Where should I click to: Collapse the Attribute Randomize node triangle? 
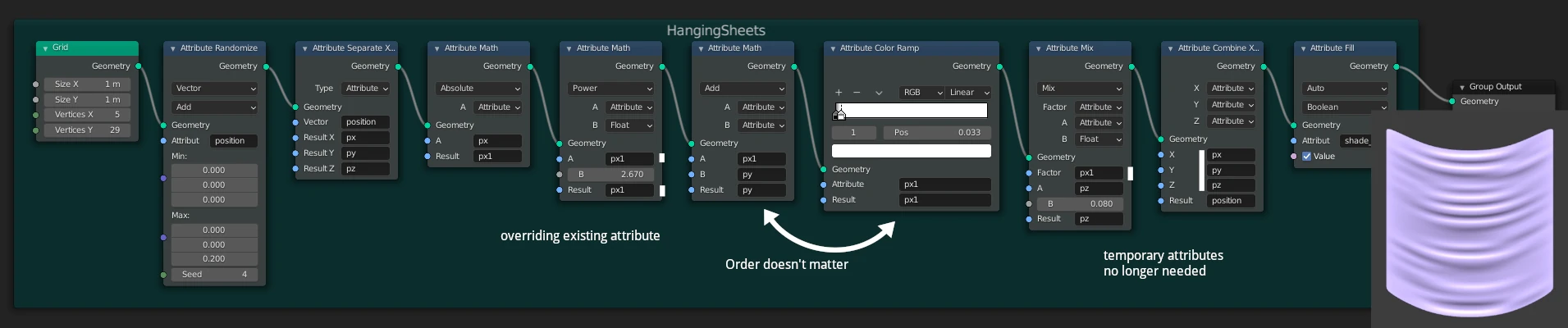(173, 48)
